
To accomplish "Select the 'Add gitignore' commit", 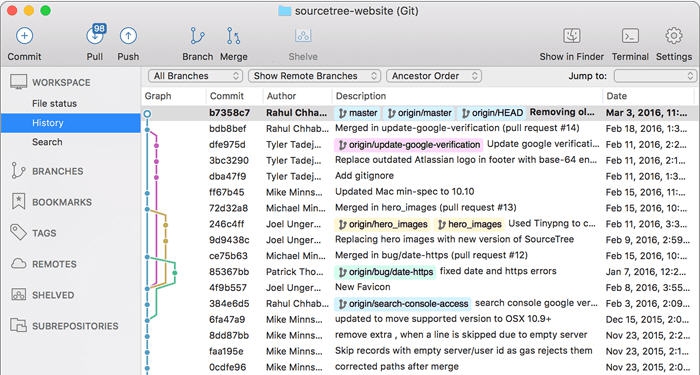I will click(421, 176).
